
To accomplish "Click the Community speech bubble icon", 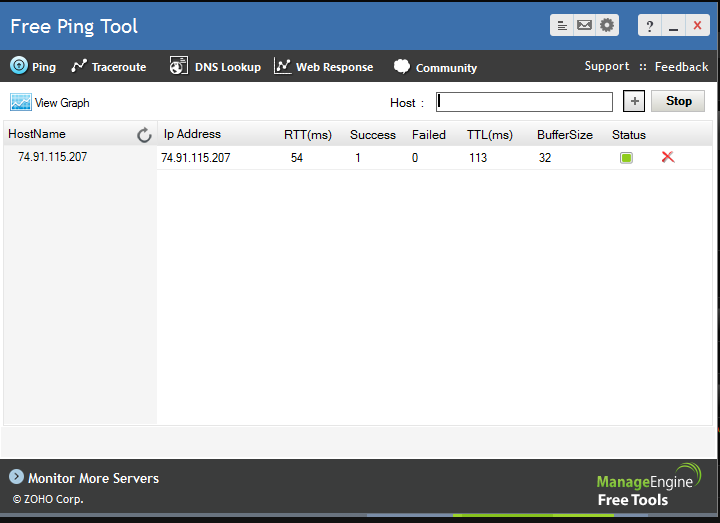I will tap(402, 67).
